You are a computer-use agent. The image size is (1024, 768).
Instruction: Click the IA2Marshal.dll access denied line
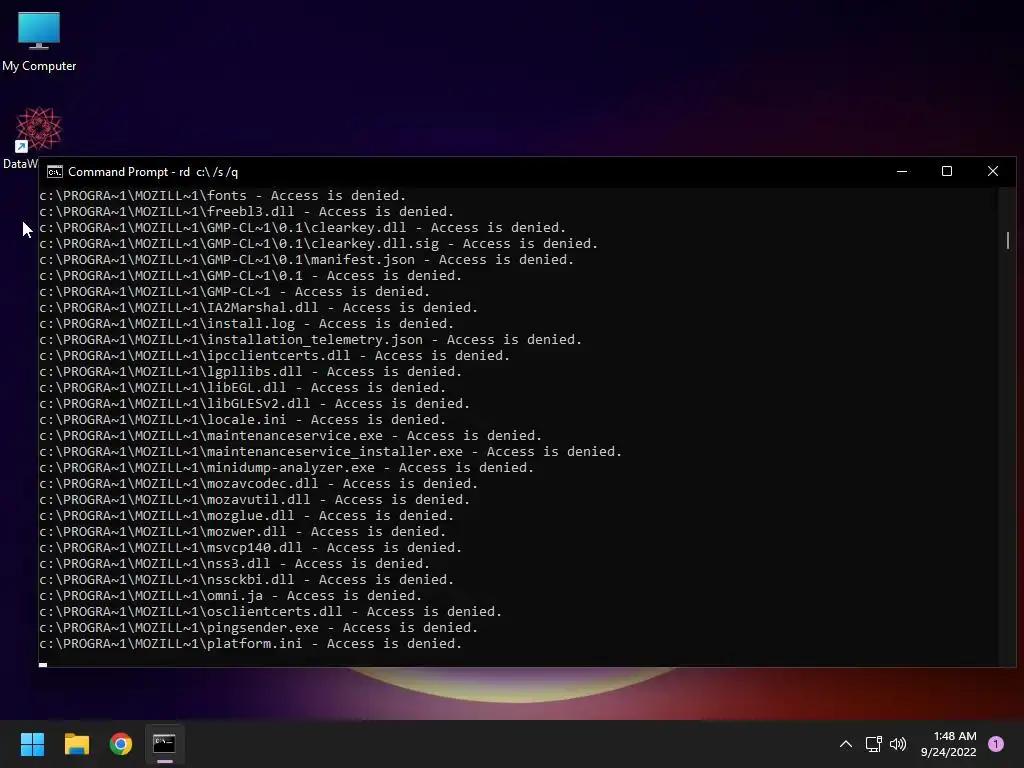pos(259,308)
